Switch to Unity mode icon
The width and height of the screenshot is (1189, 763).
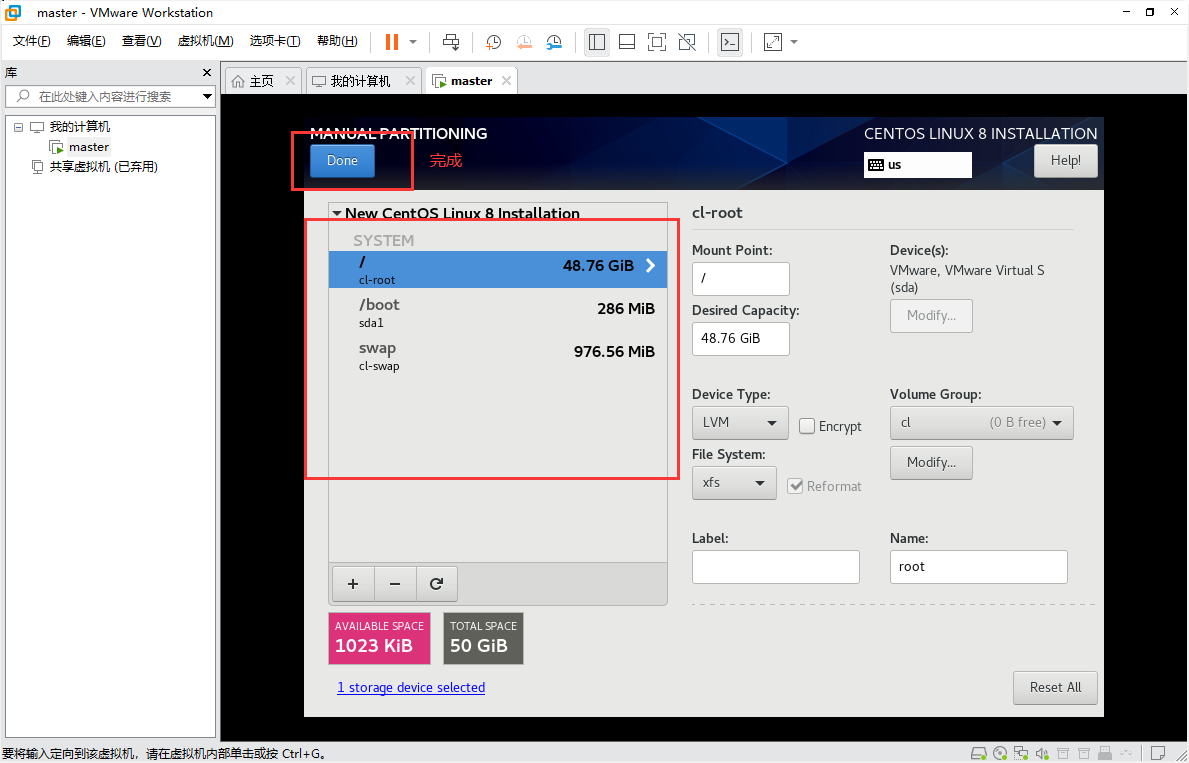pyautogui.click(x=687, y=42)
